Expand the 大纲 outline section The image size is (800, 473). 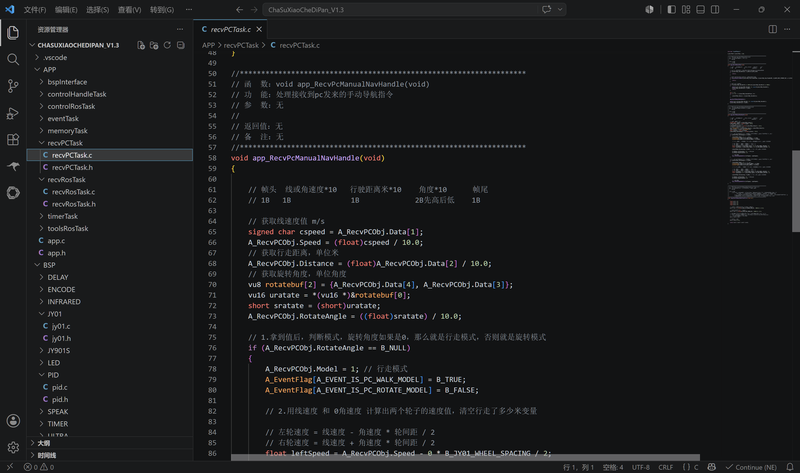[110, 443]
